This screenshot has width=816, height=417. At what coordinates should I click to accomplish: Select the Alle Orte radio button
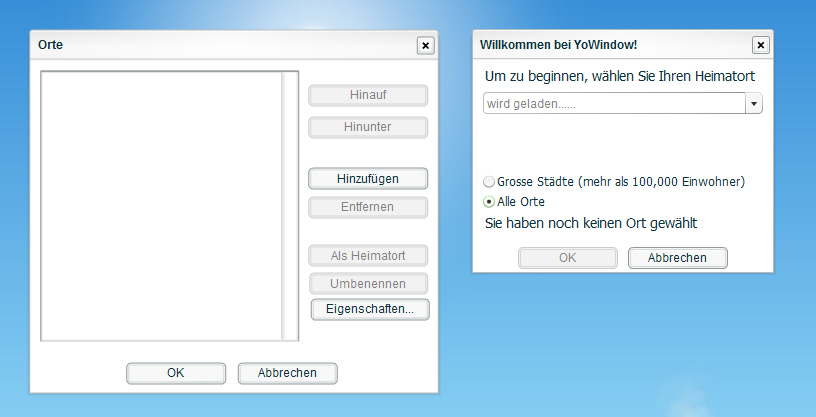[489, 201]
